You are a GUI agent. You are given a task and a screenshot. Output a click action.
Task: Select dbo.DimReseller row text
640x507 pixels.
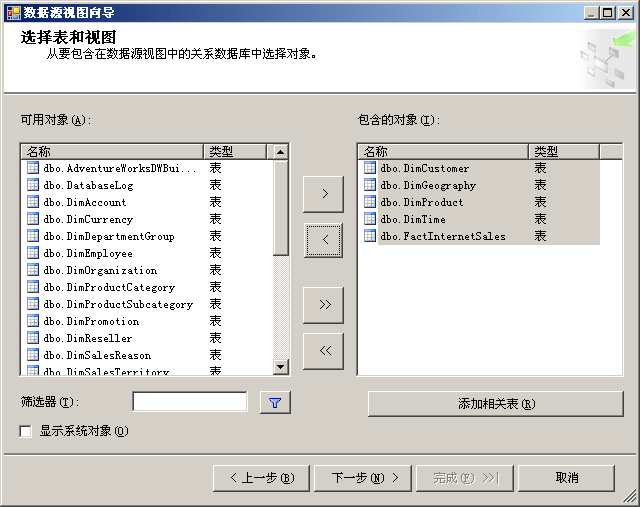[x=88, y=338]
